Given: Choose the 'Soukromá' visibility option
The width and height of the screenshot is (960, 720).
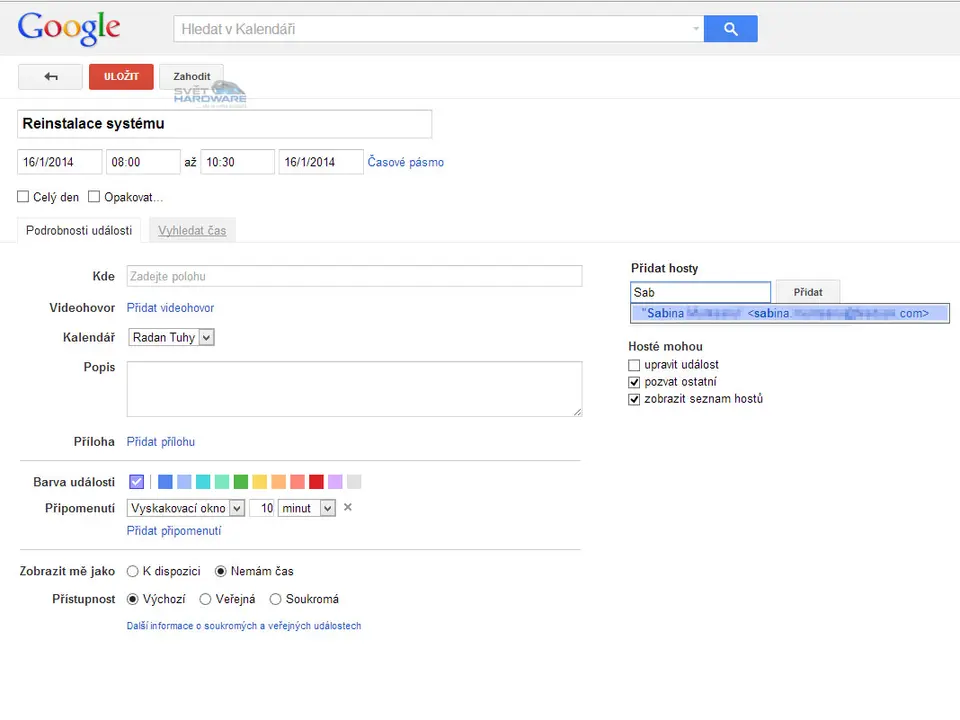Looking at the screenshot, I should pyautogui.click(x=275, y=599).
